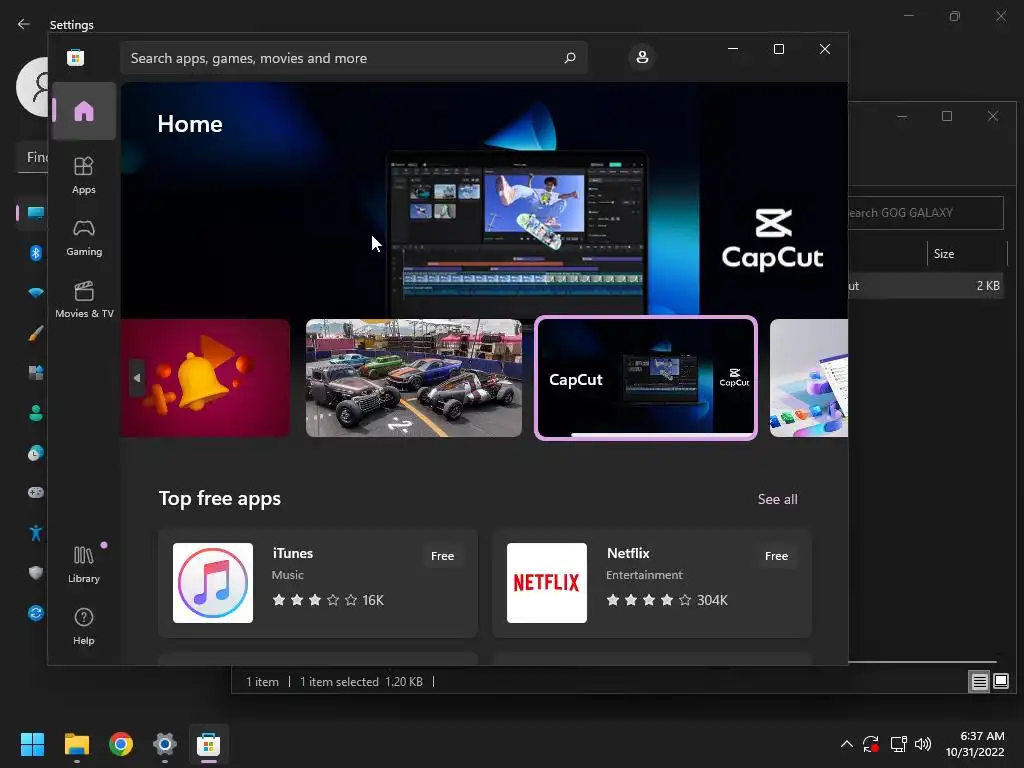Open the Apps section in sidebar

pyautogui.click(x=84, y=175)
